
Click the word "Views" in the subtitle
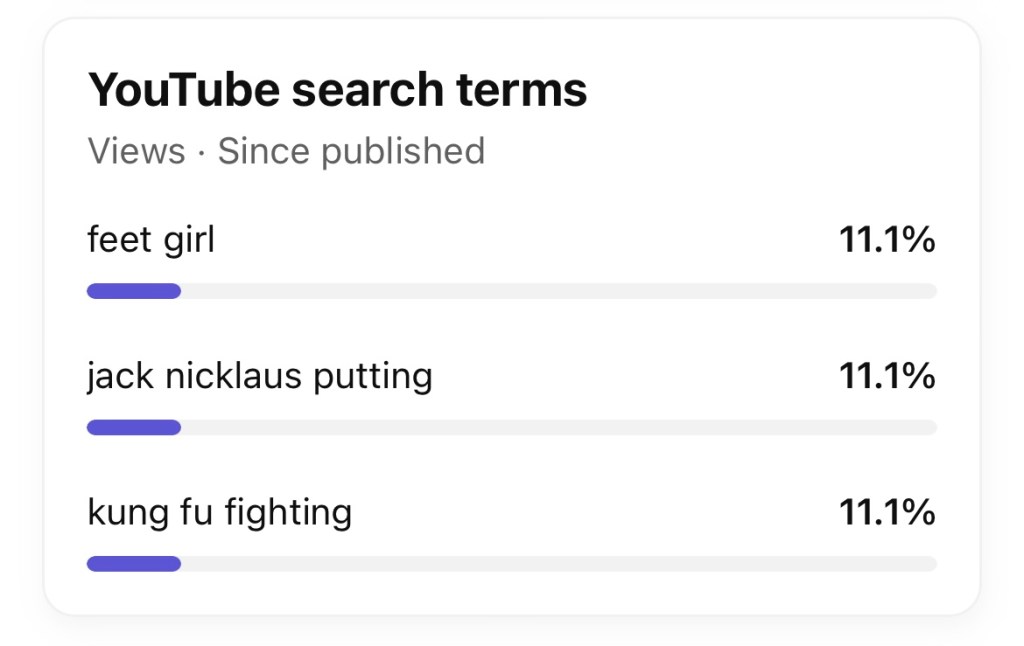[x=136, y=152]
